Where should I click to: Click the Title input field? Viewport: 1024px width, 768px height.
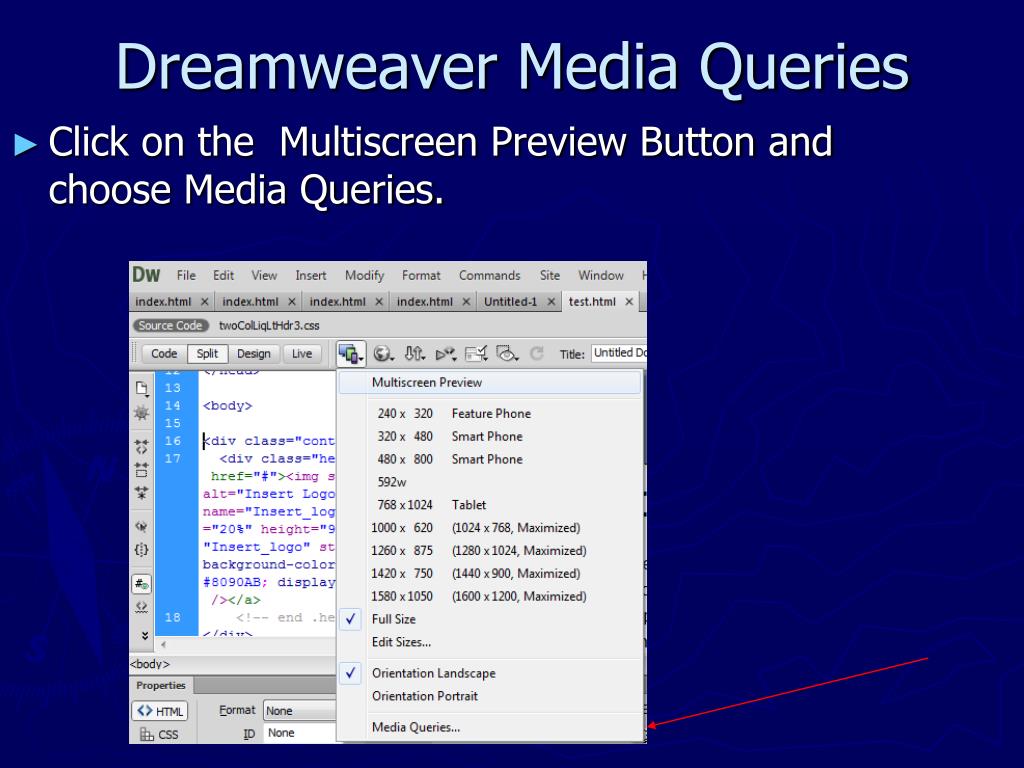pyautogui.click(x=619, y=353)
